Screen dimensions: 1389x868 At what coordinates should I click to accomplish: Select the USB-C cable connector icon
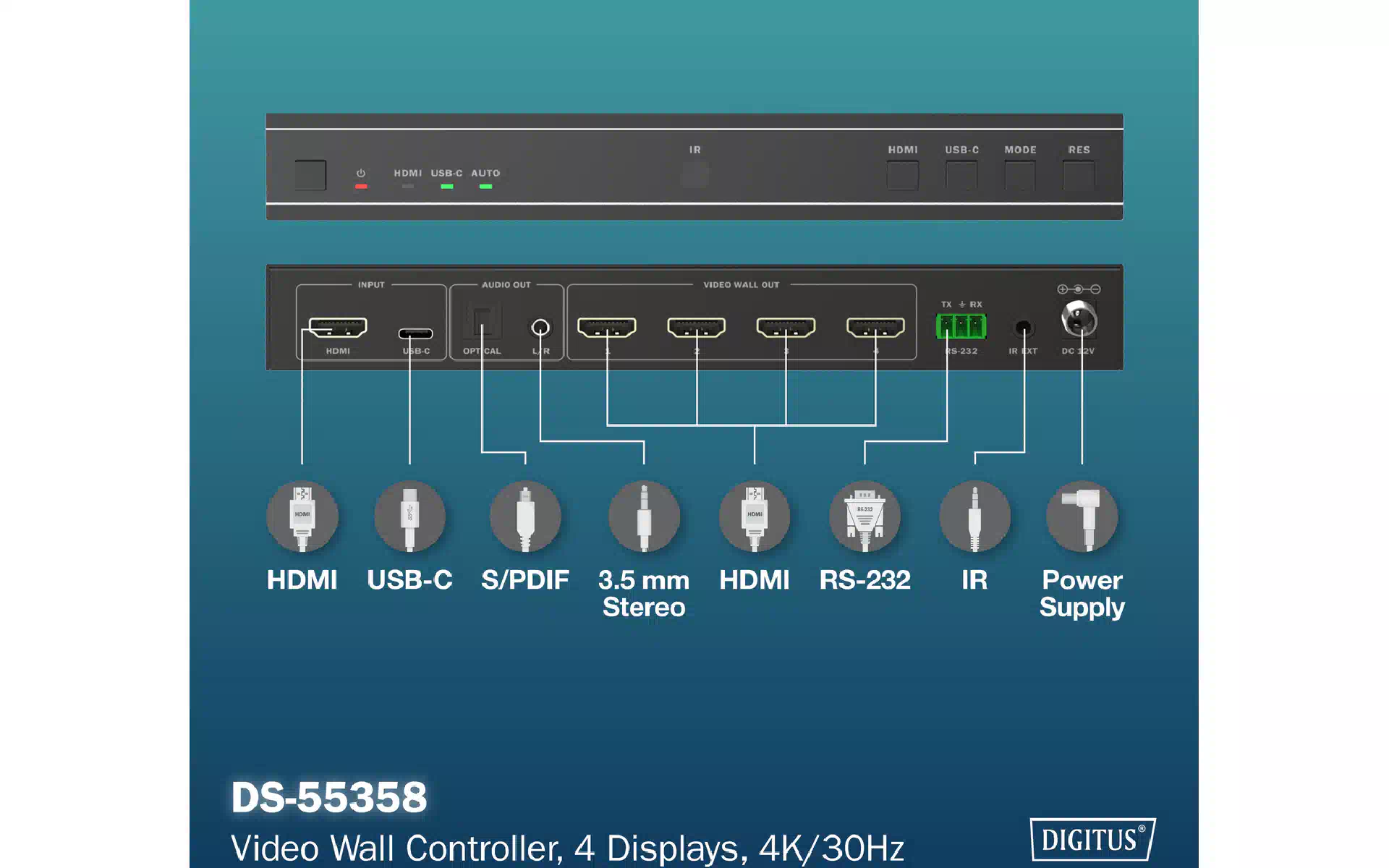click(409, 516)
